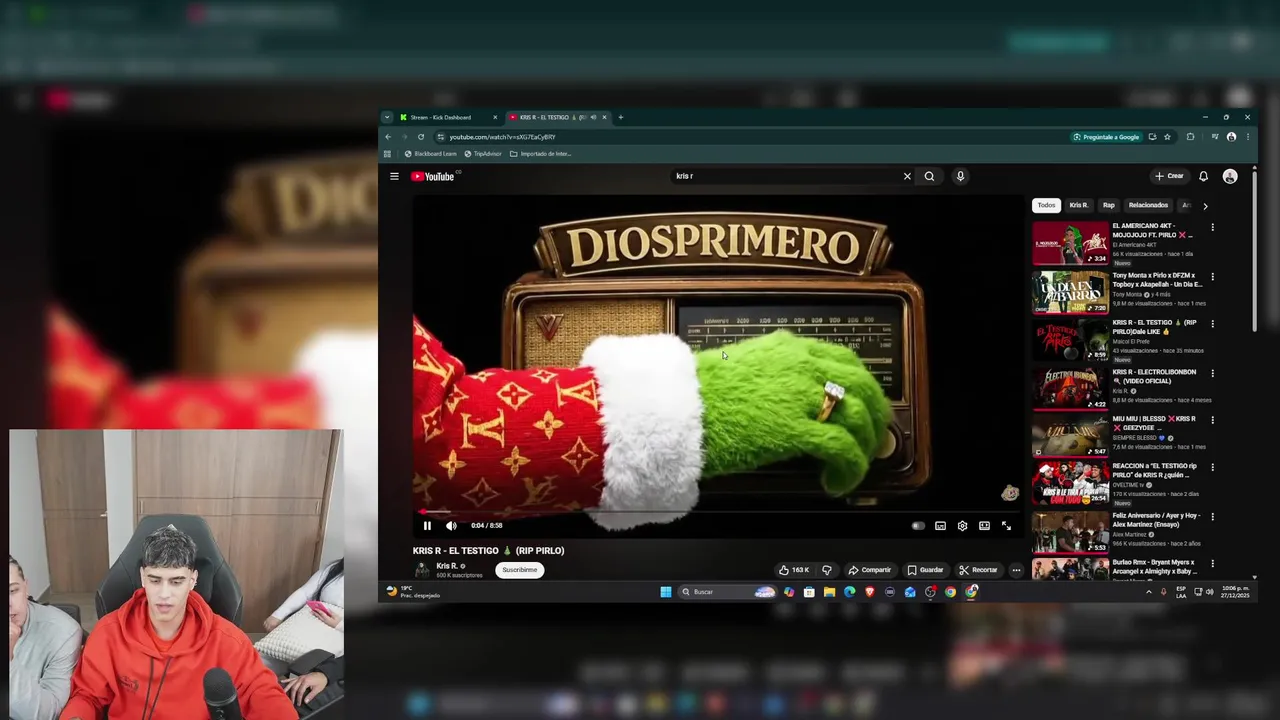Clear the search text with the X

[x=907, y=176]
